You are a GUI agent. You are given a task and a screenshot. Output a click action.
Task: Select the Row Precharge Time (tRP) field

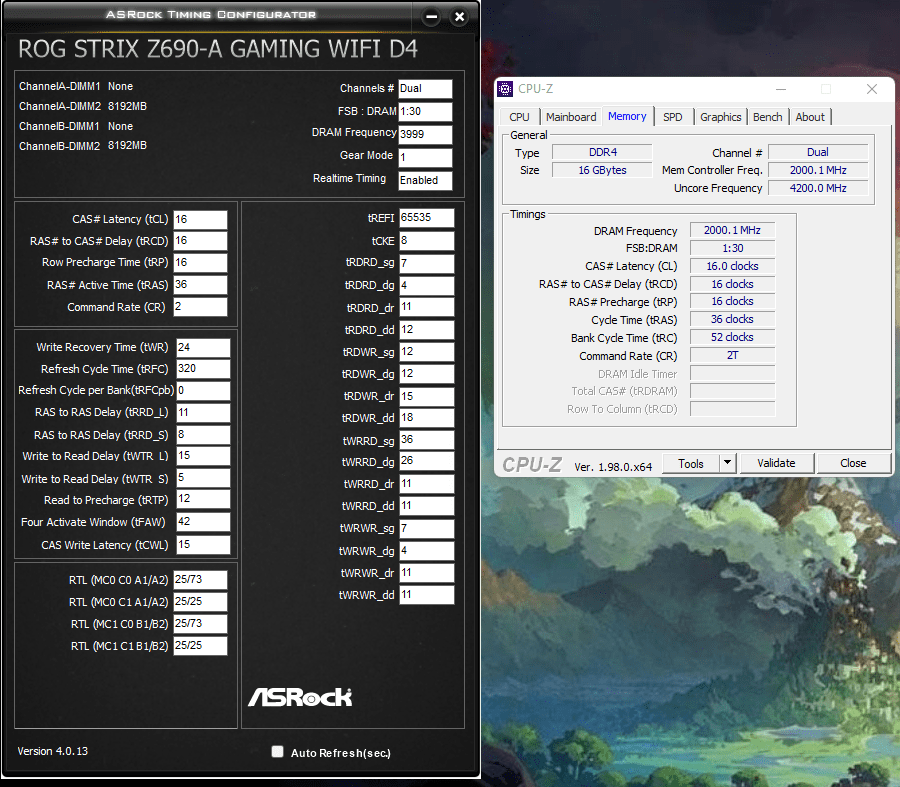click(200, 263)
